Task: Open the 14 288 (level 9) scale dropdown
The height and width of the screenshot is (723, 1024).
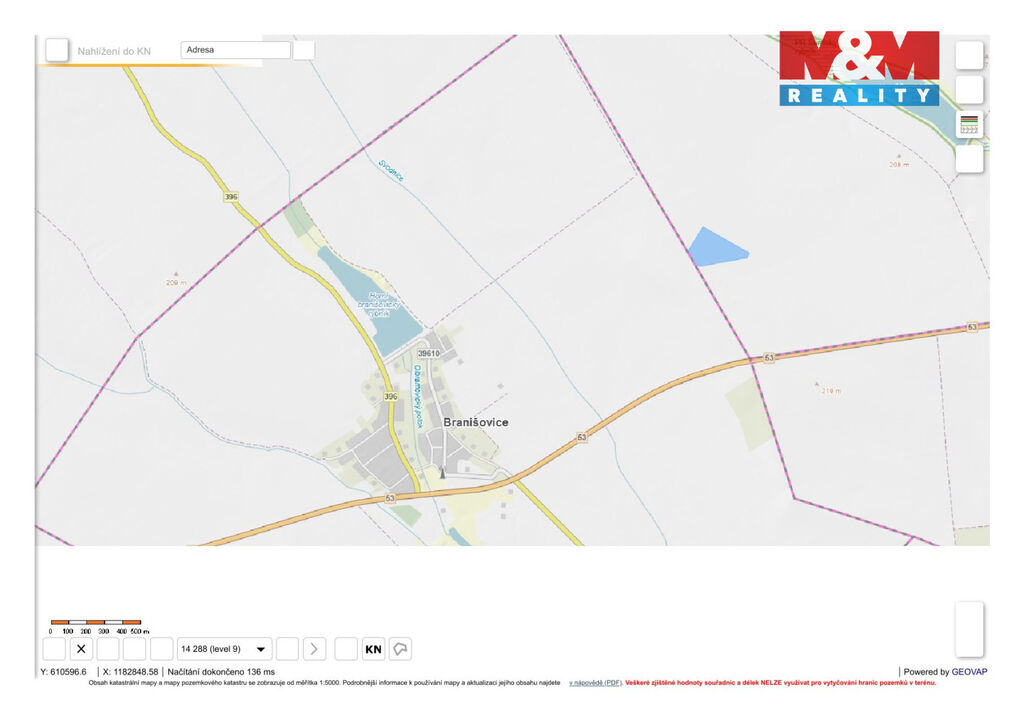Action: (224, 649)
